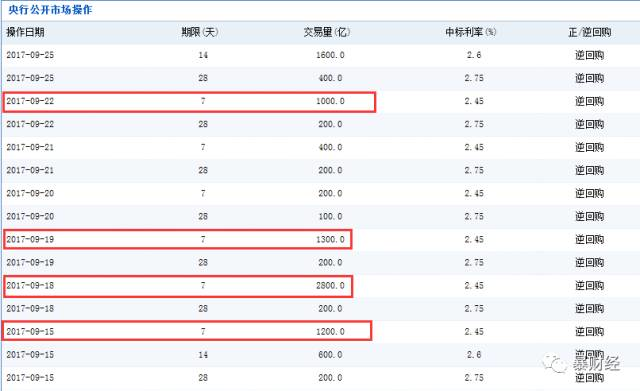
Task: Select the last 2017-09-15 28-day row date
Action: (x=30, y=378)
